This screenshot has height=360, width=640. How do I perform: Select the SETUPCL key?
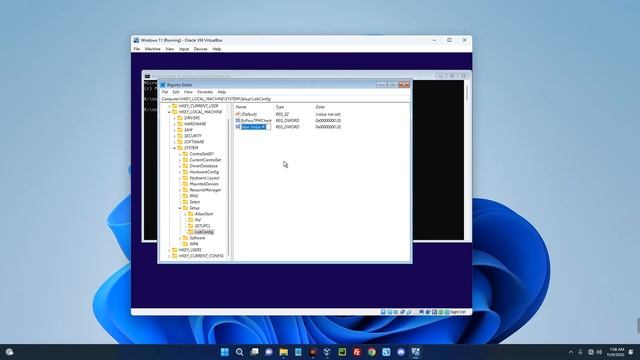[x=202, y=226]
